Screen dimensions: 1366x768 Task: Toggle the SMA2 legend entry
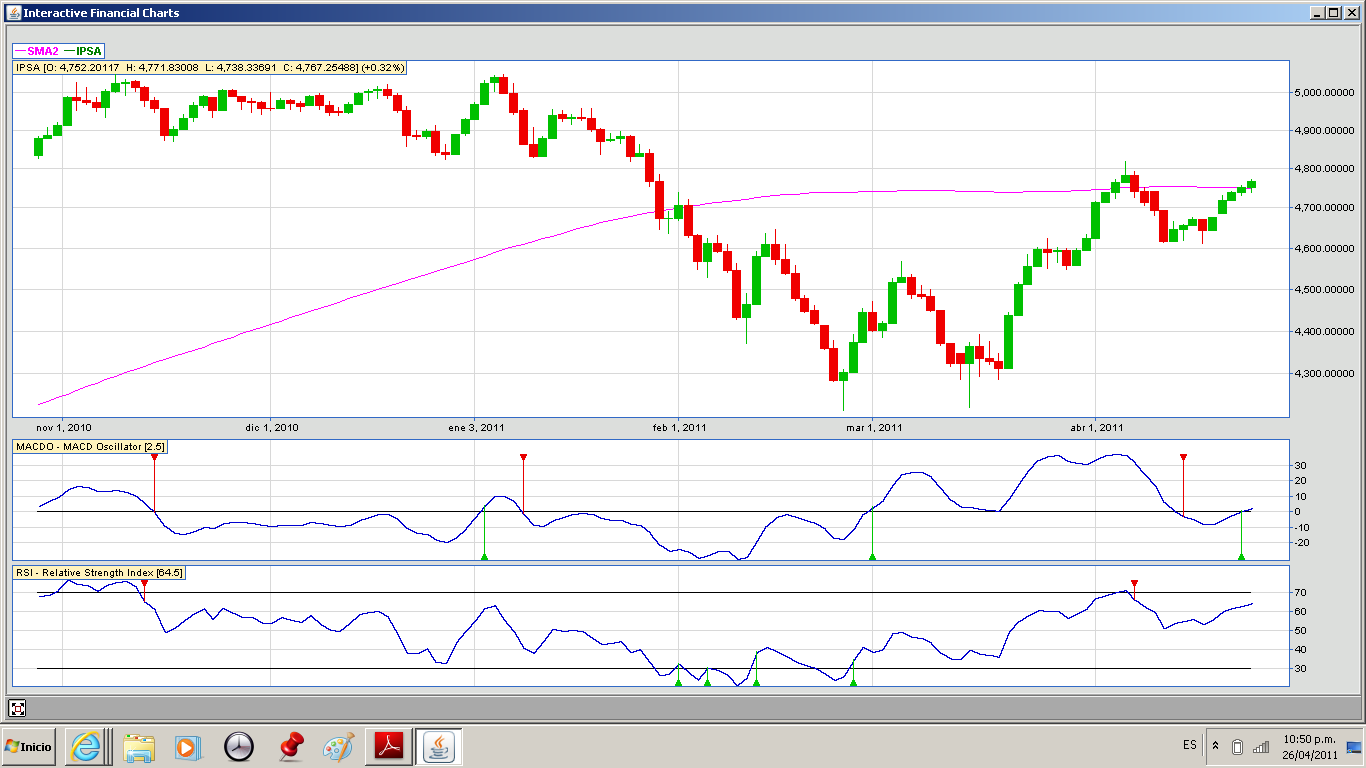click(x=37, y=50)
